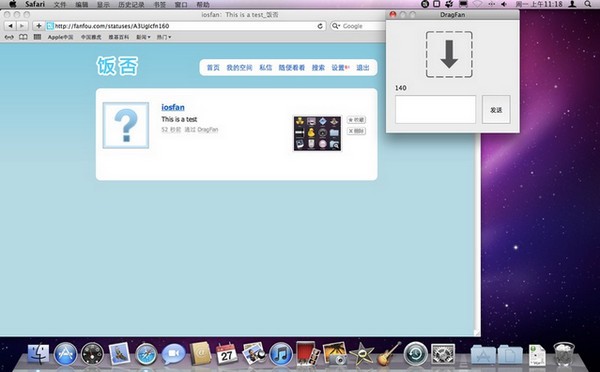Show bookmarks with the open-book icon
This screenshot has width=600, height=372.
[x=23, y=37]
